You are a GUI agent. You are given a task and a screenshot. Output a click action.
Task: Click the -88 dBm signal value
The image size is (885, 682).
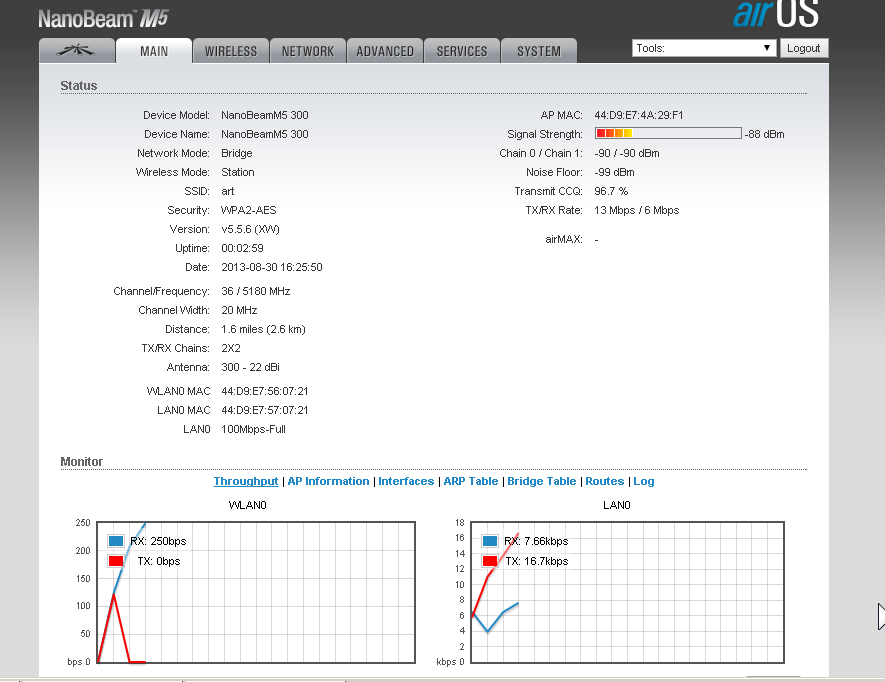(764, 134)
